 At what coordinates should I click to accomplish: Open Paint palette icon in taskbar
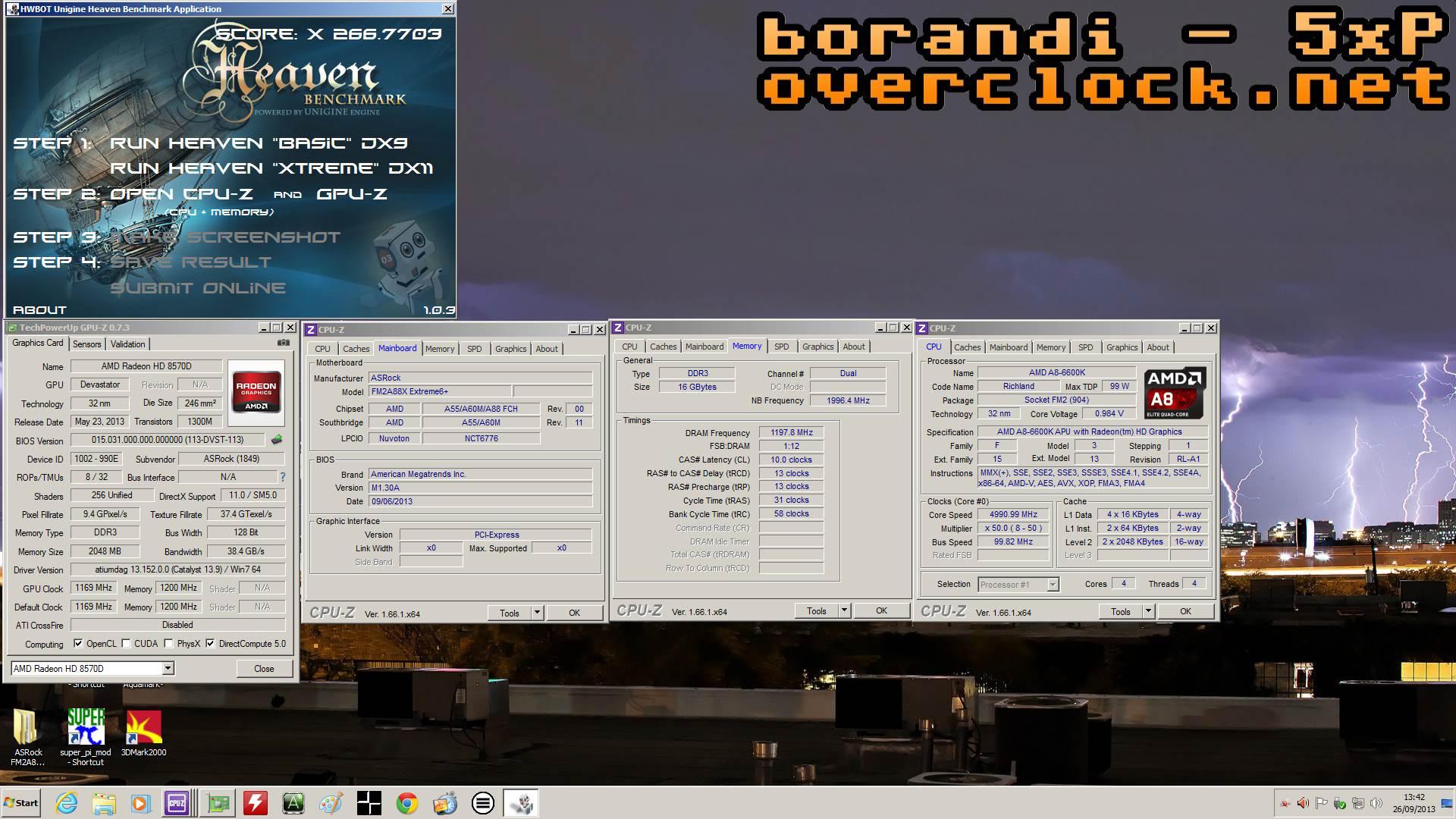[x=331, y=803]
